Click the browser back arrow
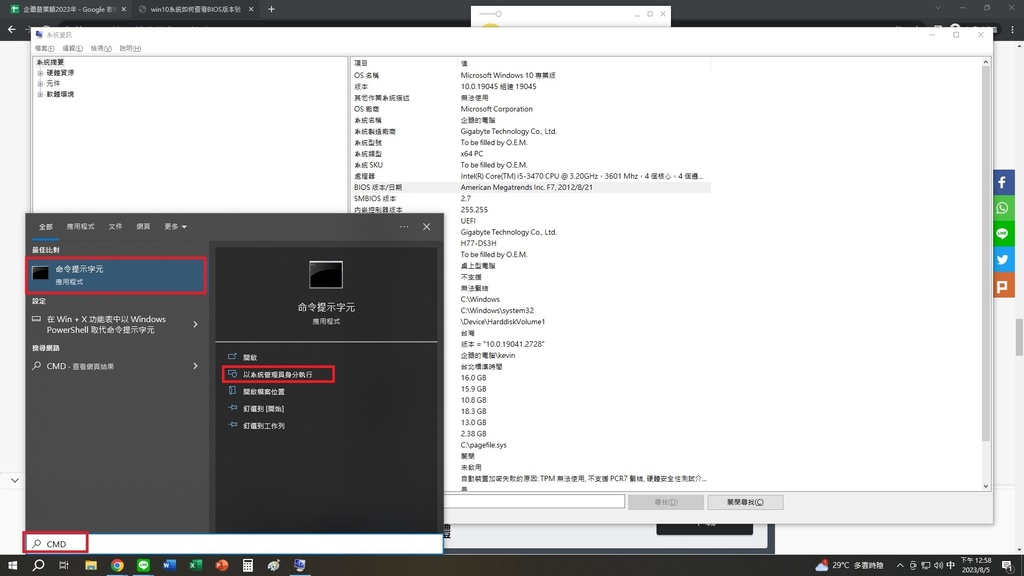Image resolution: width=1024 pixels, height=576 pixels. 11,29
